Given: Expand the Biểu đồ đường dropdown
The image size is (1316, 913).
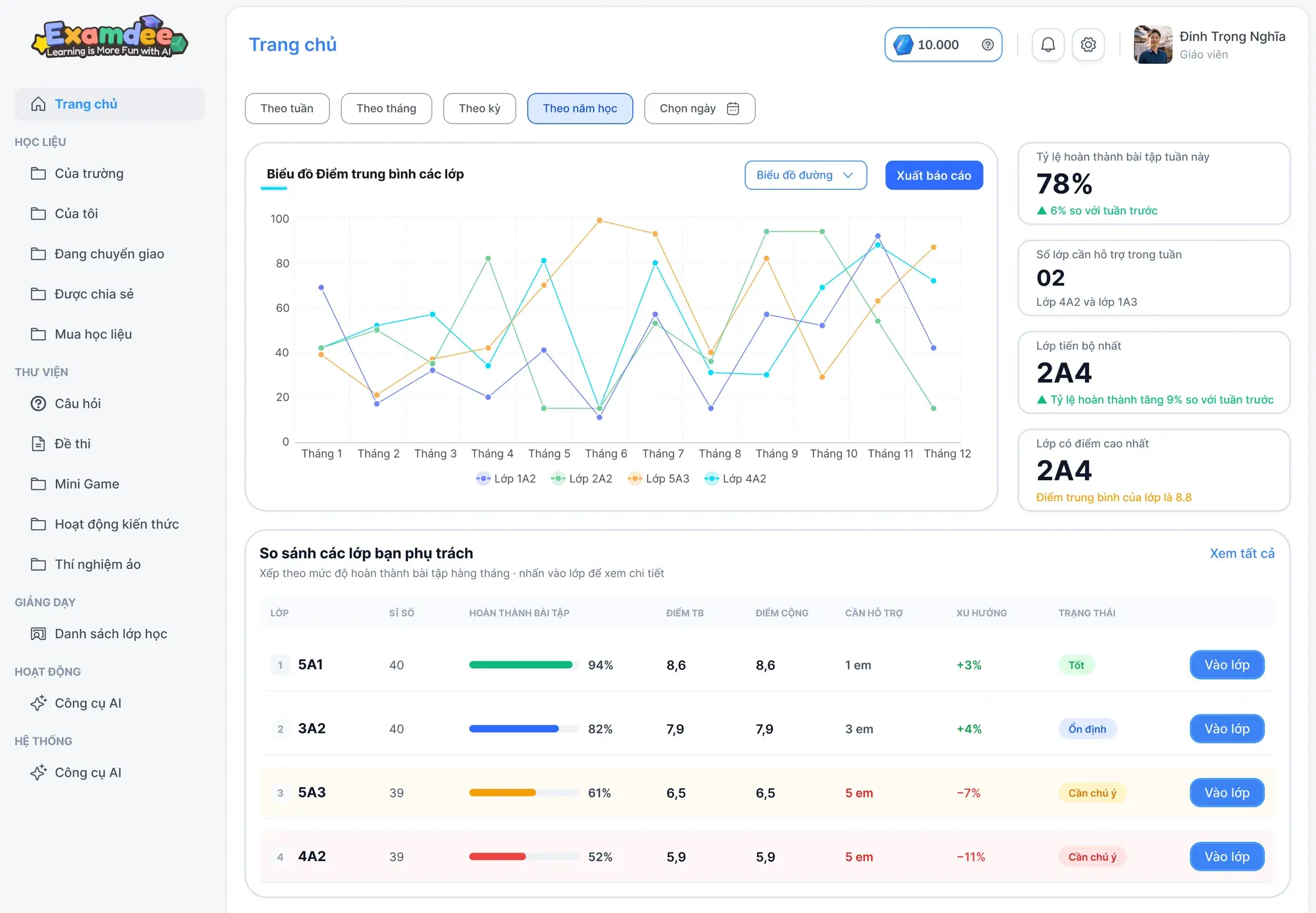Looking at the screenshot, I should (805, 175).
